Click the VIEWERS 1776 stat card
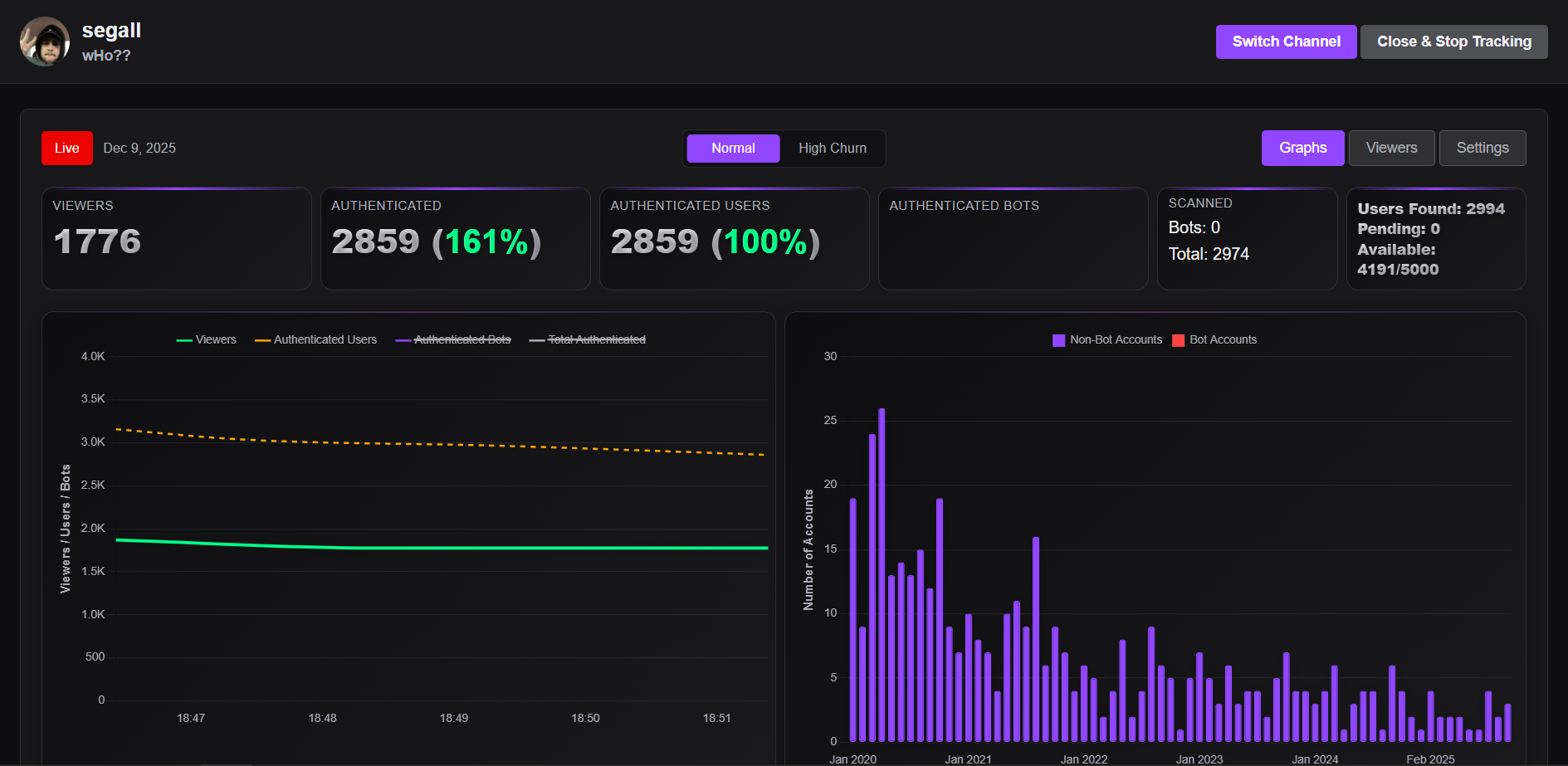This screenshot has width=1568, height=766. point(177,239)
